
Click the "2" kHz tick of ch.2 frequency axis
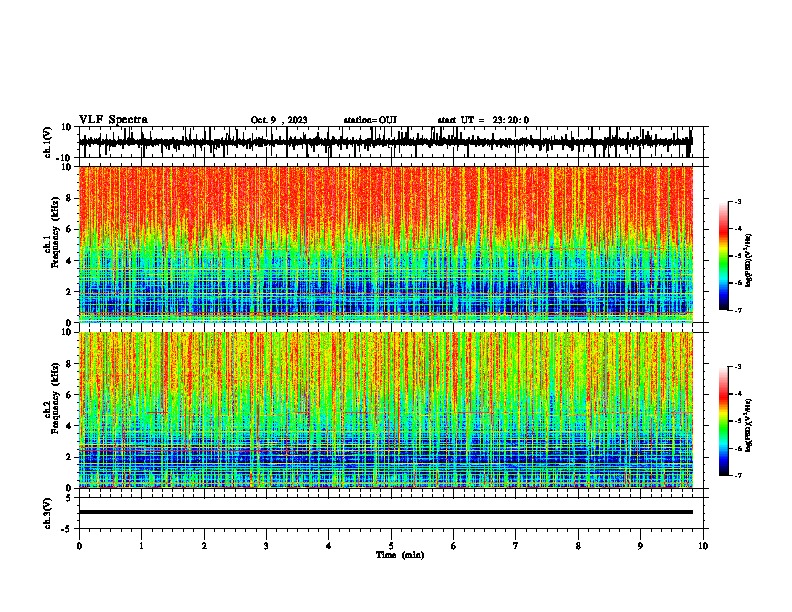point(69,457)
